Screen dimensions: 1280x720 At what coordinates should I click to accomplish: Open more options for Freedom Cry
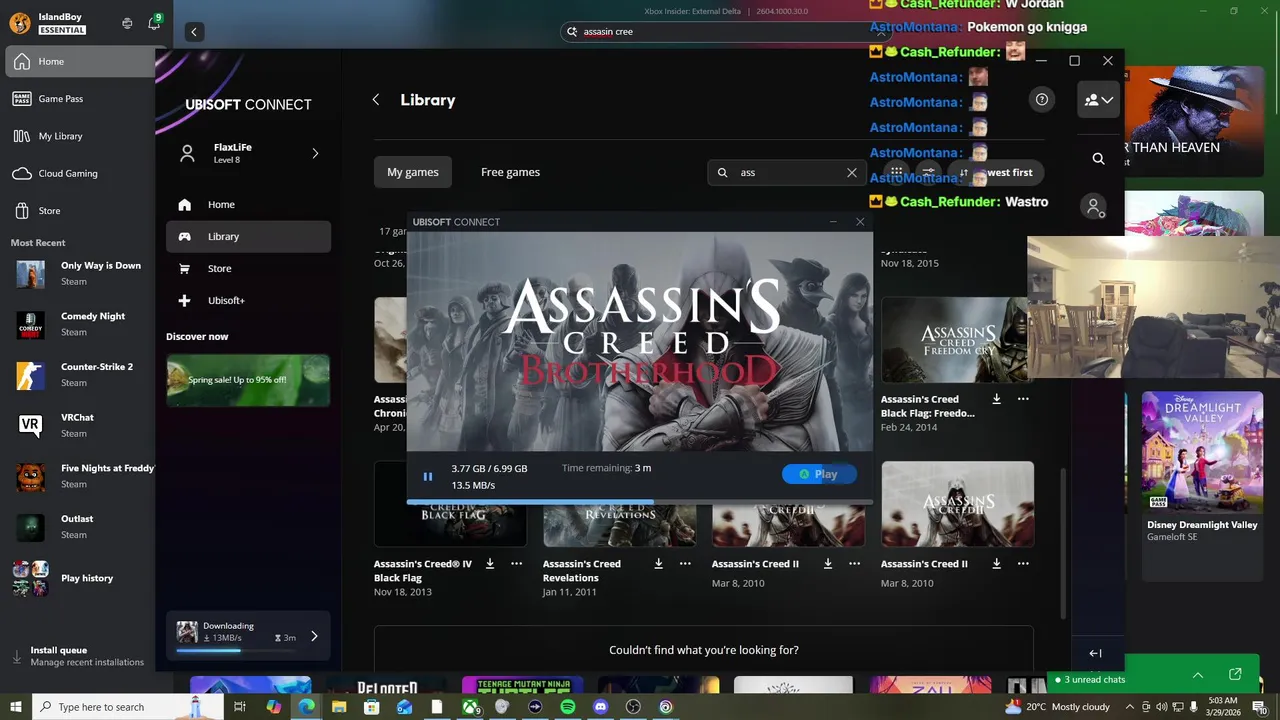point(1023,399)
